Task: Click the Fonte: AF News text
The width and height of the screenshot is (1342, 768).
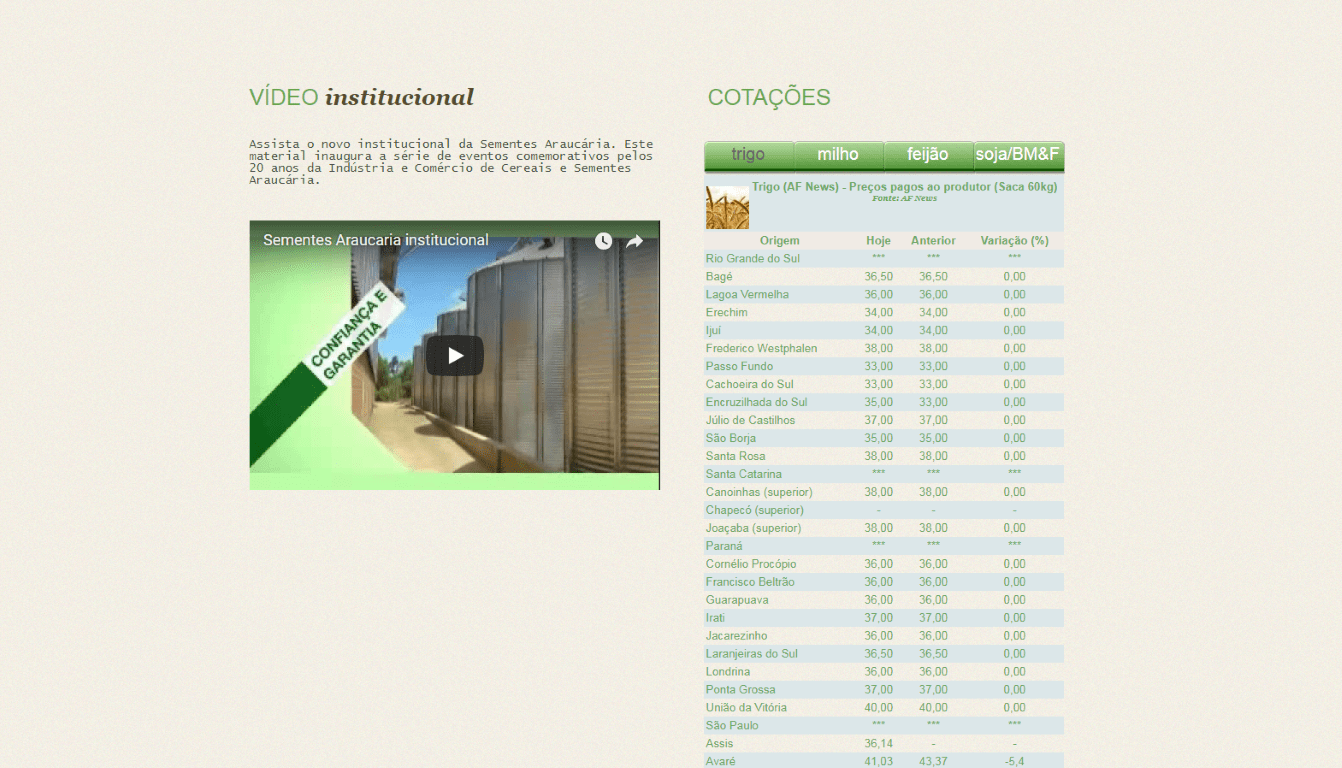Action: pyautogui.click(x=904, y=198)
